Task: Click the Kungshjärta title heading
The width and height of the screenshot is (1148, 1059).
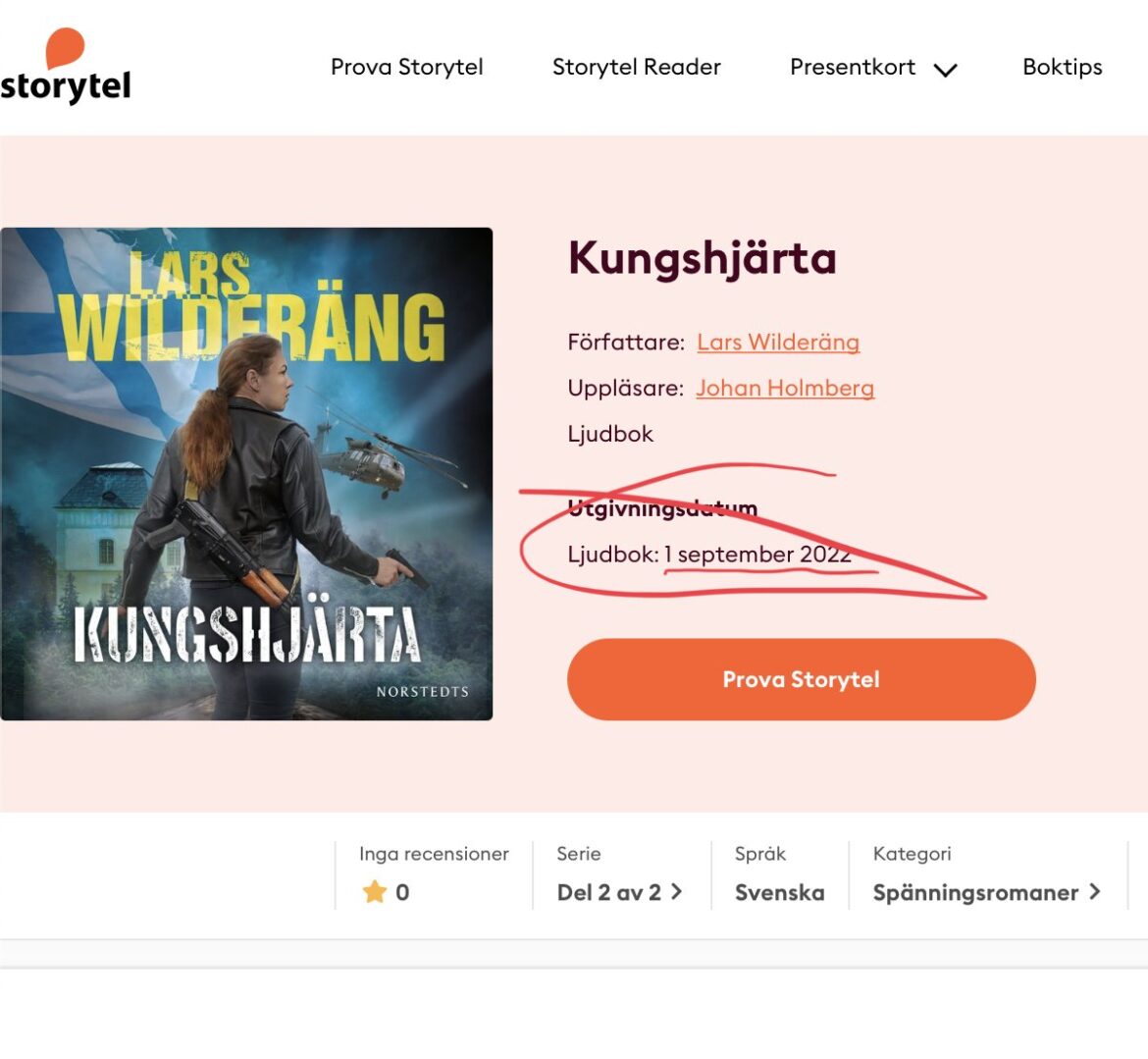Action: (x=703, y=258)
